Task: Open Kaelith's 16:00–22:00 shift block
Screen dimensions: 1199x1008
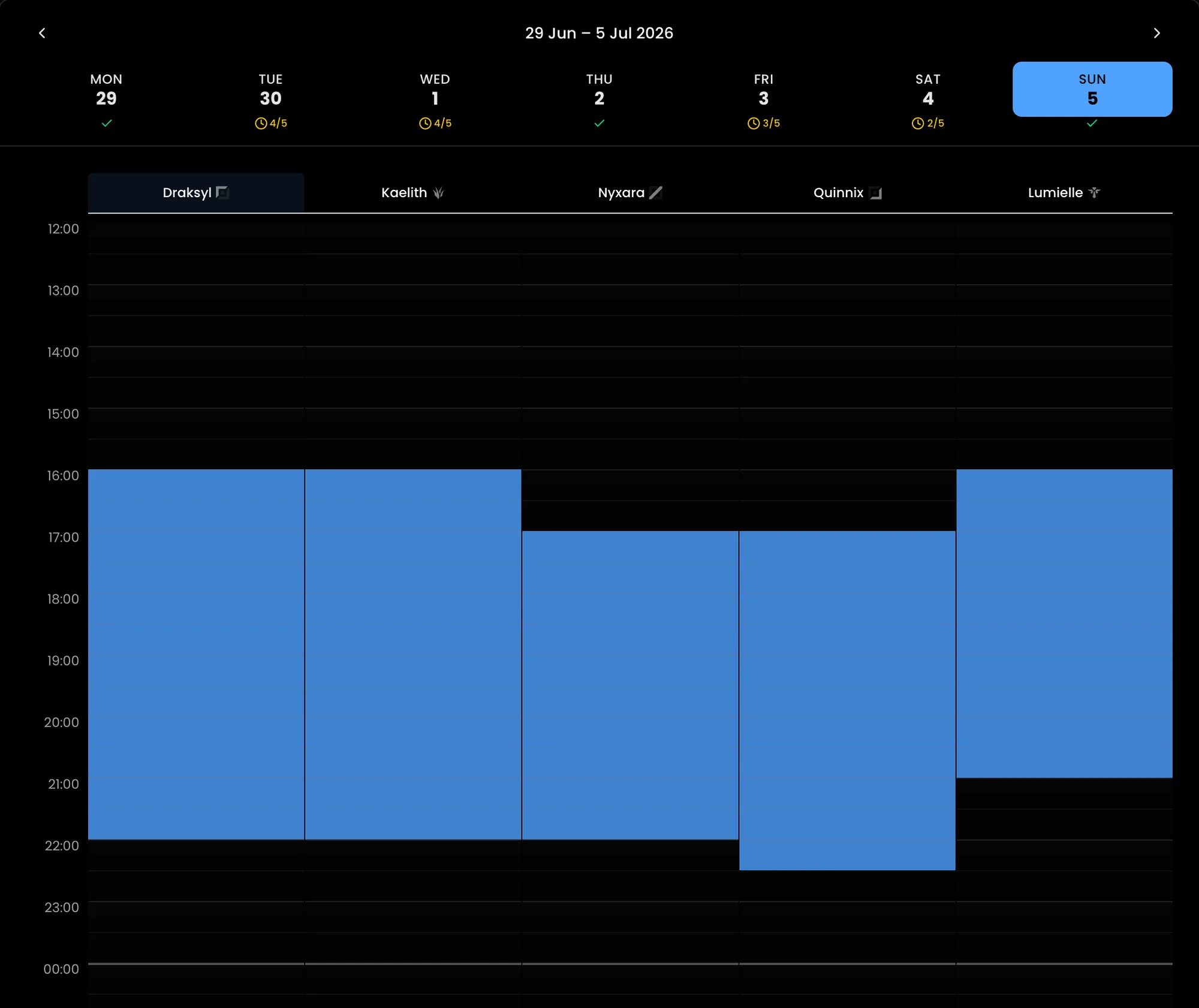Action: click(413, 654)
